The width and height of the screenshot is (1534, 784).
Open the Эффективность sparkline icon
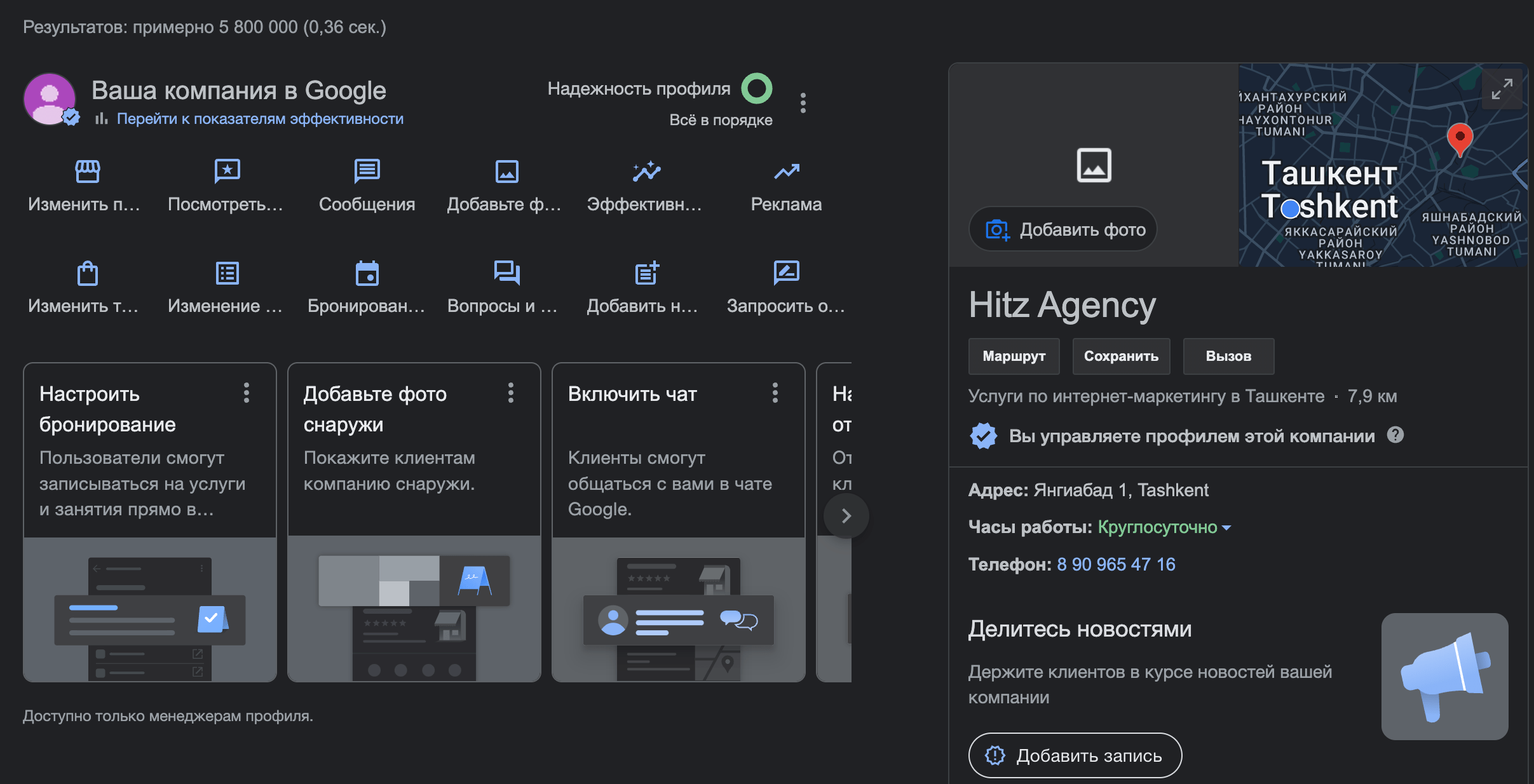tap(646, 171)
